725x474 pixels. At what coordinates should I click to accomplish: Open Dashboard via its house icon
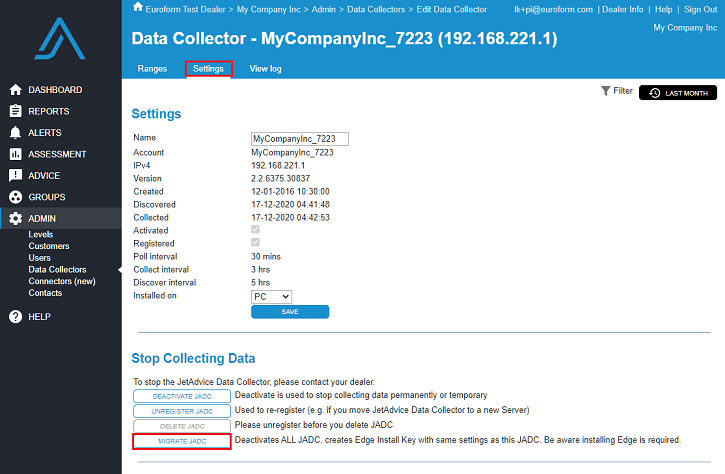pyautogui.click(x=15, y=90)
